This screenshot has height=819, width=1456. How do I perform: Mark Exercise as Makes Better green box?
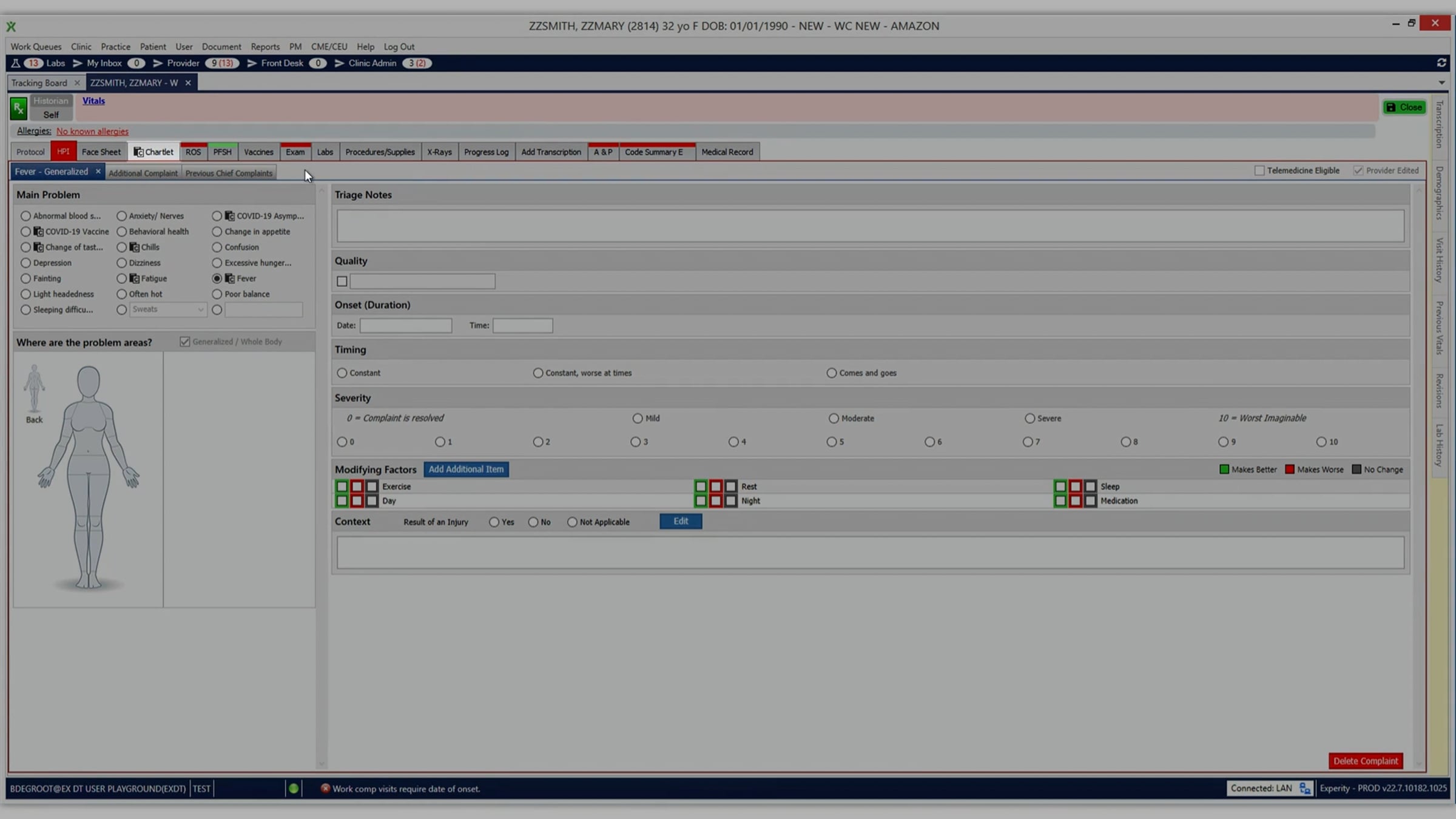(x=342, y=487)
